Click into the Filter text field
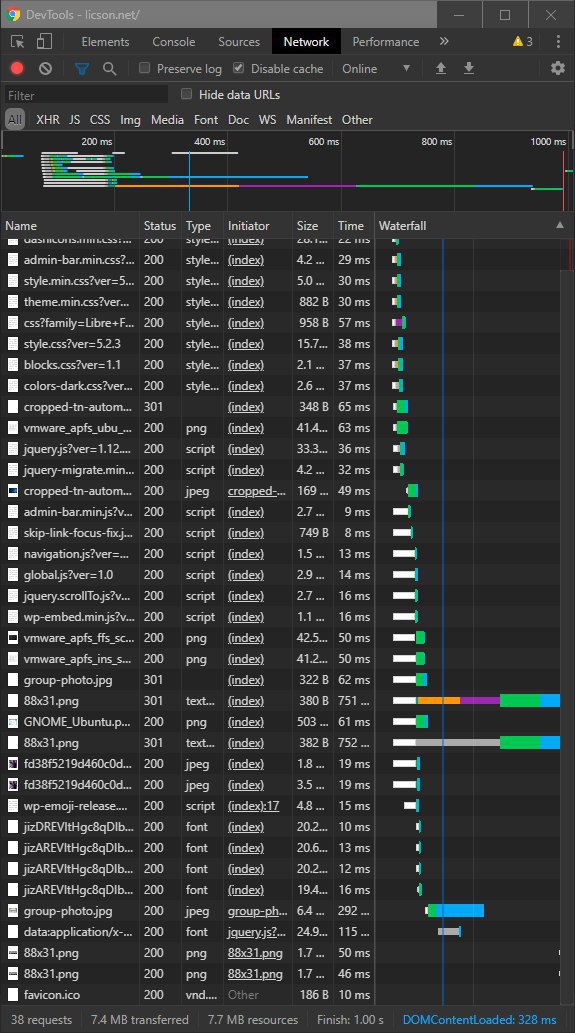The image size is (575, 1033). 86,95
